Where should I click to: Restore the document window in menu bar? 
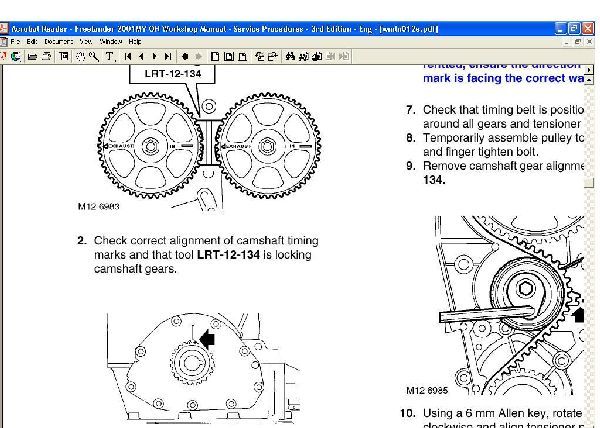pos(578,42)
